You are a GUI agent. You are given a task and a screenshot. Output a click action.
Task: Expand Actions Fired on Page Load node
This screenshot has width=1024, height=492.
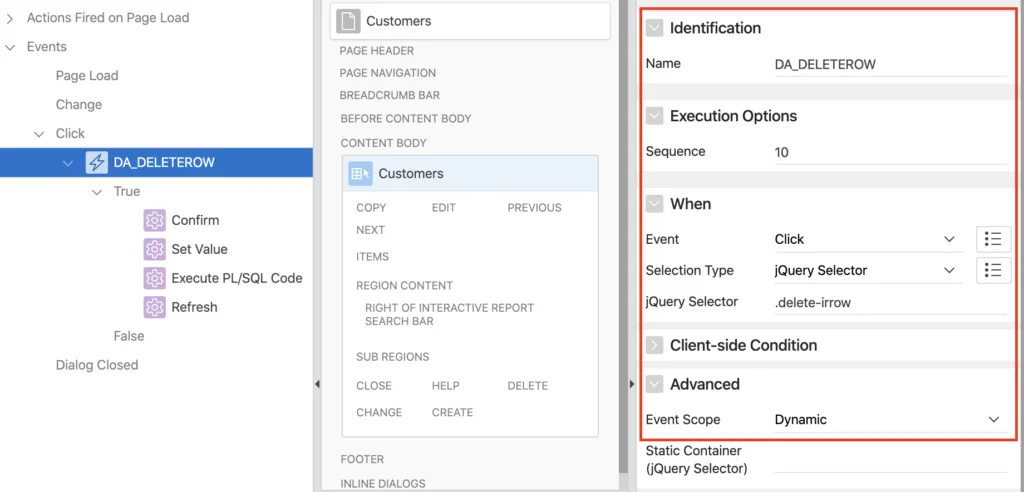click(x=10, y=19)
